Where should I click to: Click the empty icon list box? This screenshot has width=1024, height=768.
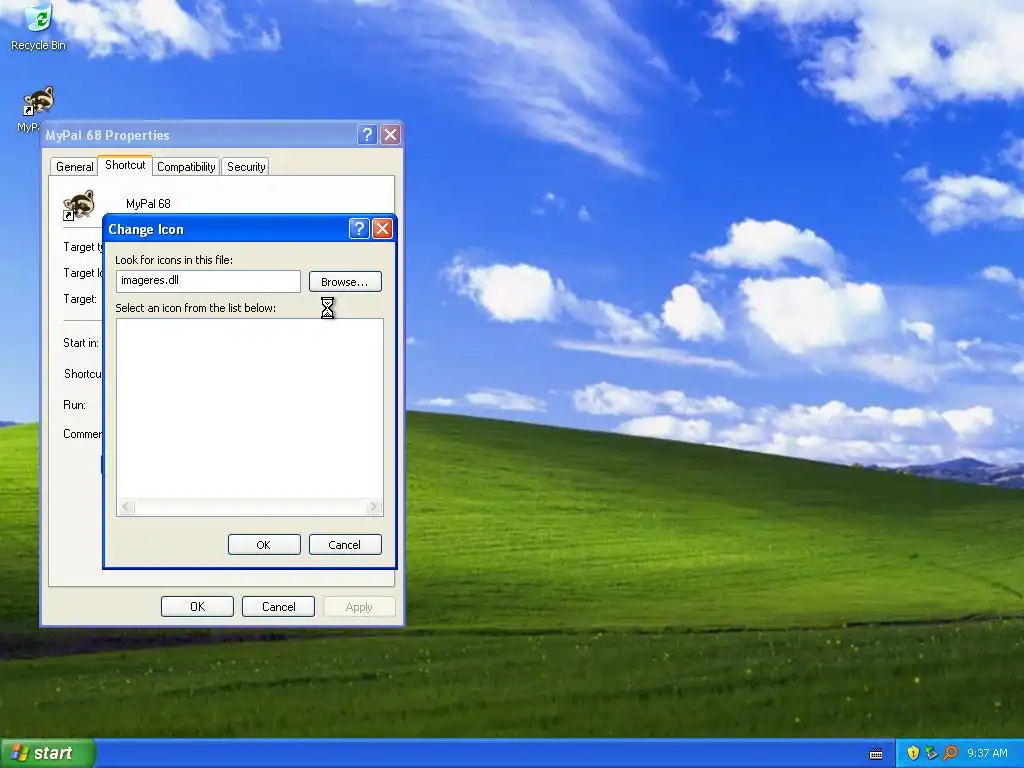(x=249, y=409)
